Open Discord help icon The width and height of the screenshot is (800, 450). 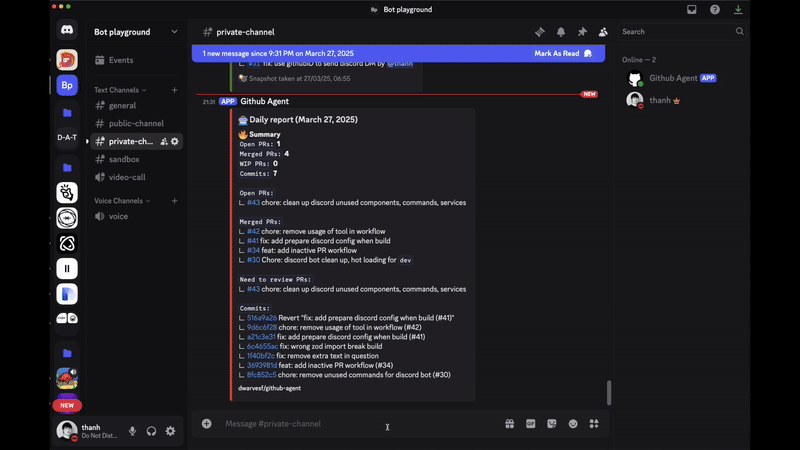715,9
